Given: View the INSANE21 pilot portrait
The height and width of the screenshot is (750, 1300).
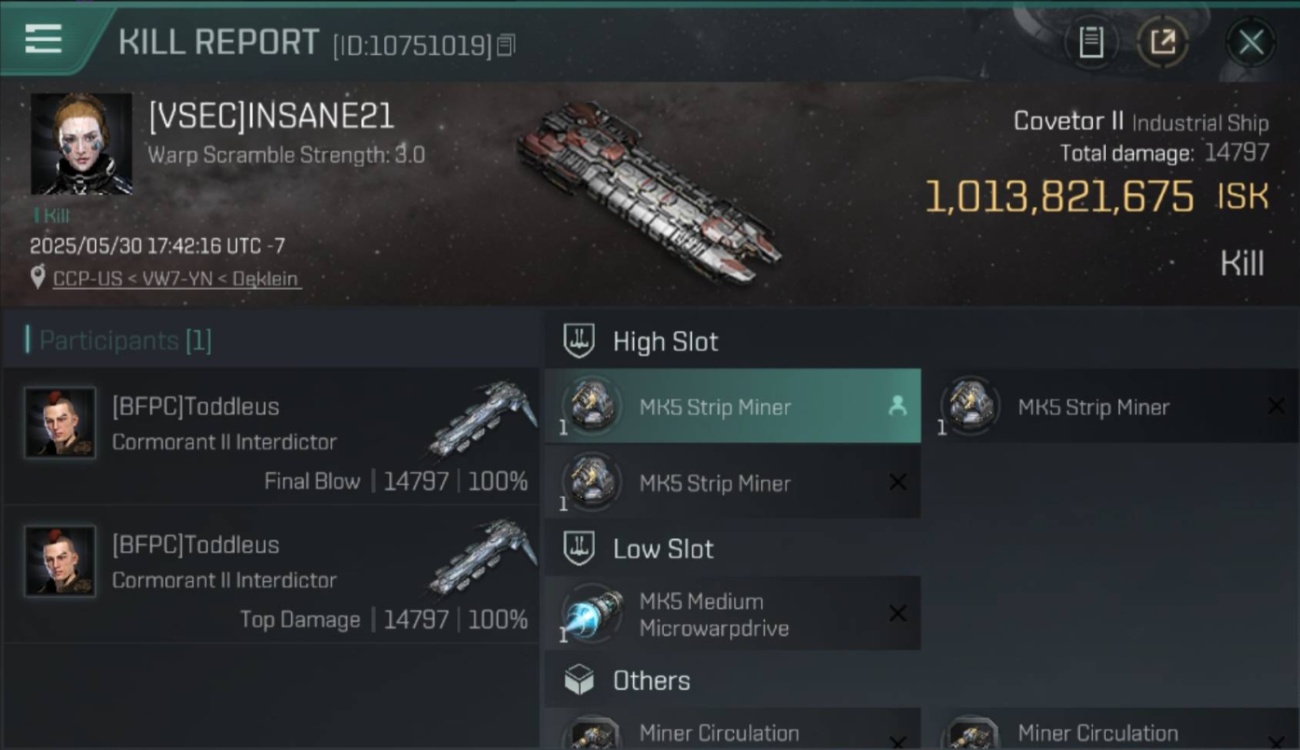Looking at the screenshot, I should (x=81, y=144).
